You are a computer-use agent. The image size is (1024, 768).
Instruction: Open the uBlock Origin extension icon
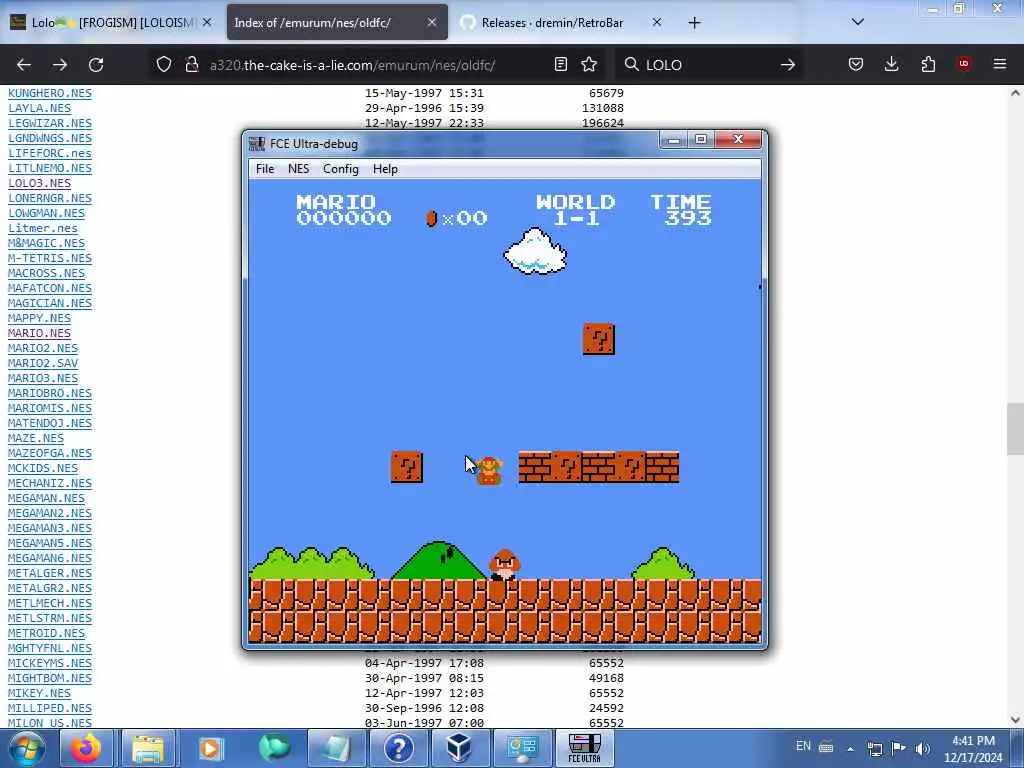964,64
